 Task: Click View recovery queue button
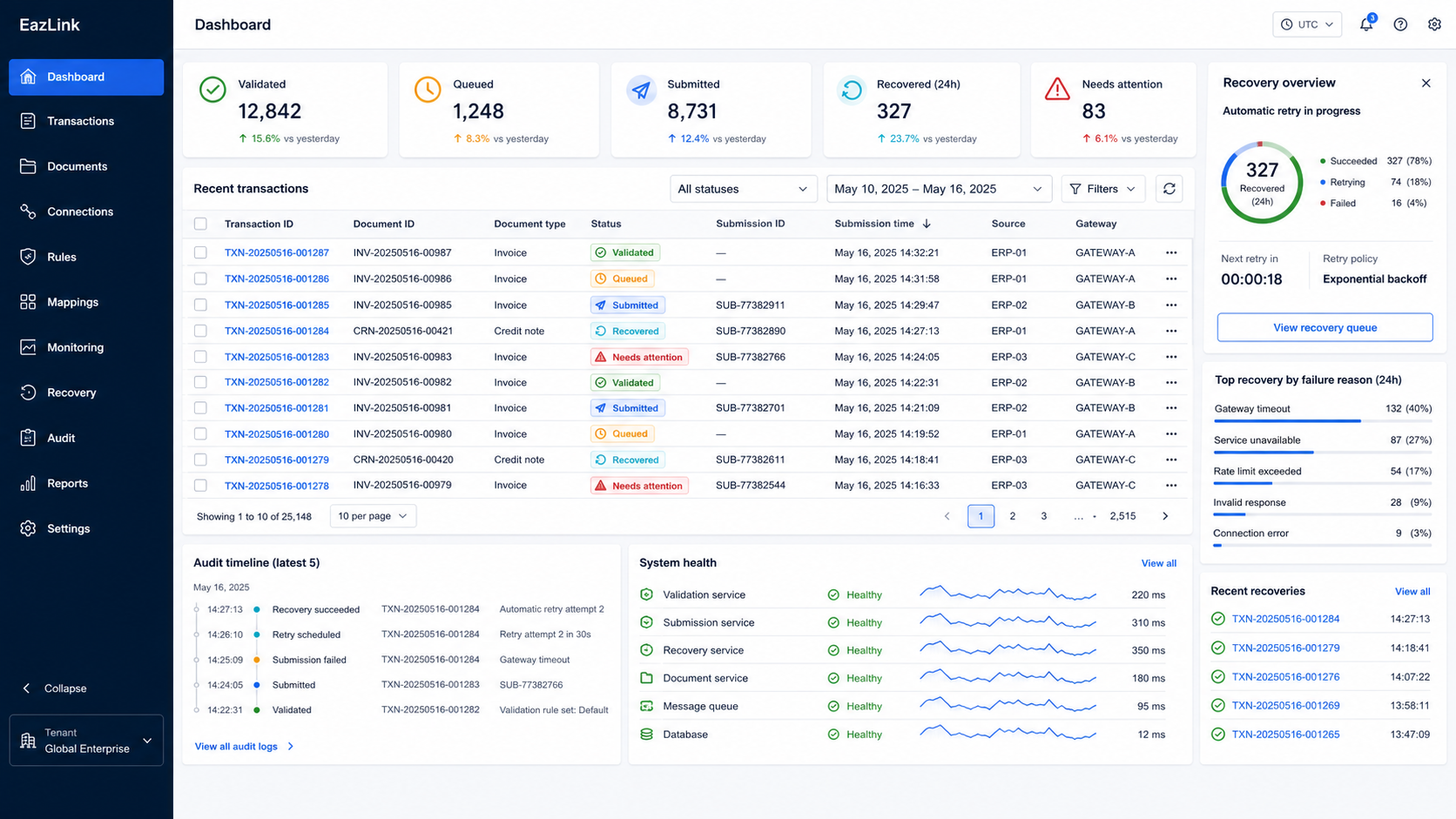pyautogui.click(x=1325, y=327)
